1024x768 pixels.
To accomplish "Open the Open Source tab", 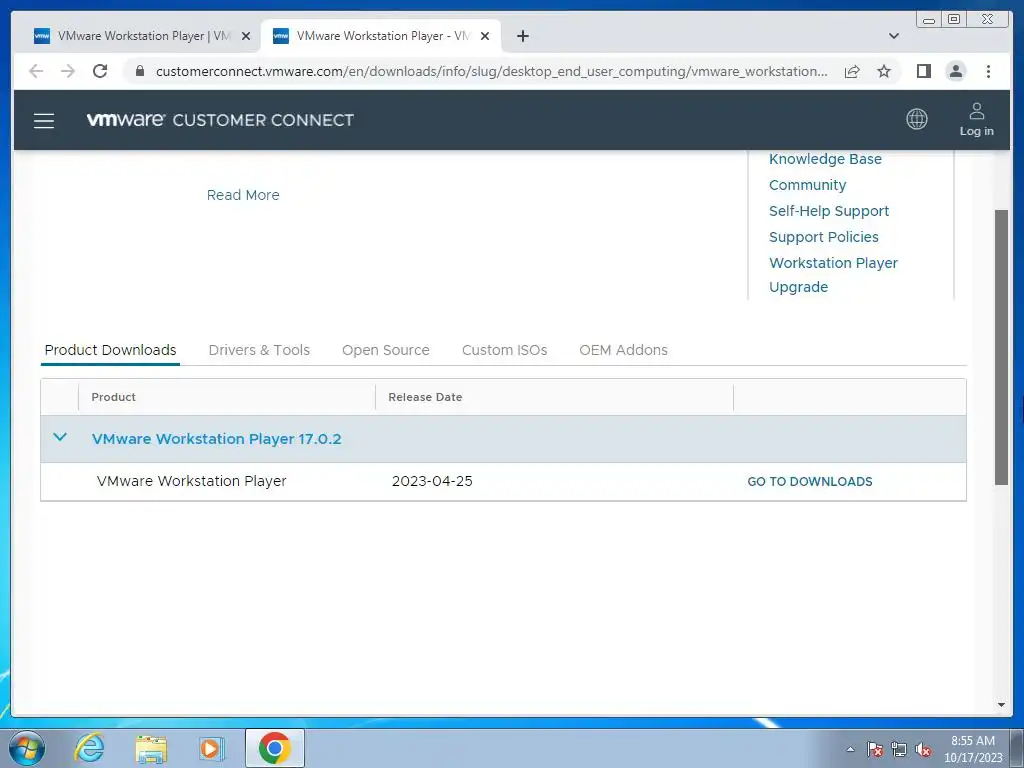I will [x=385, y=350].
